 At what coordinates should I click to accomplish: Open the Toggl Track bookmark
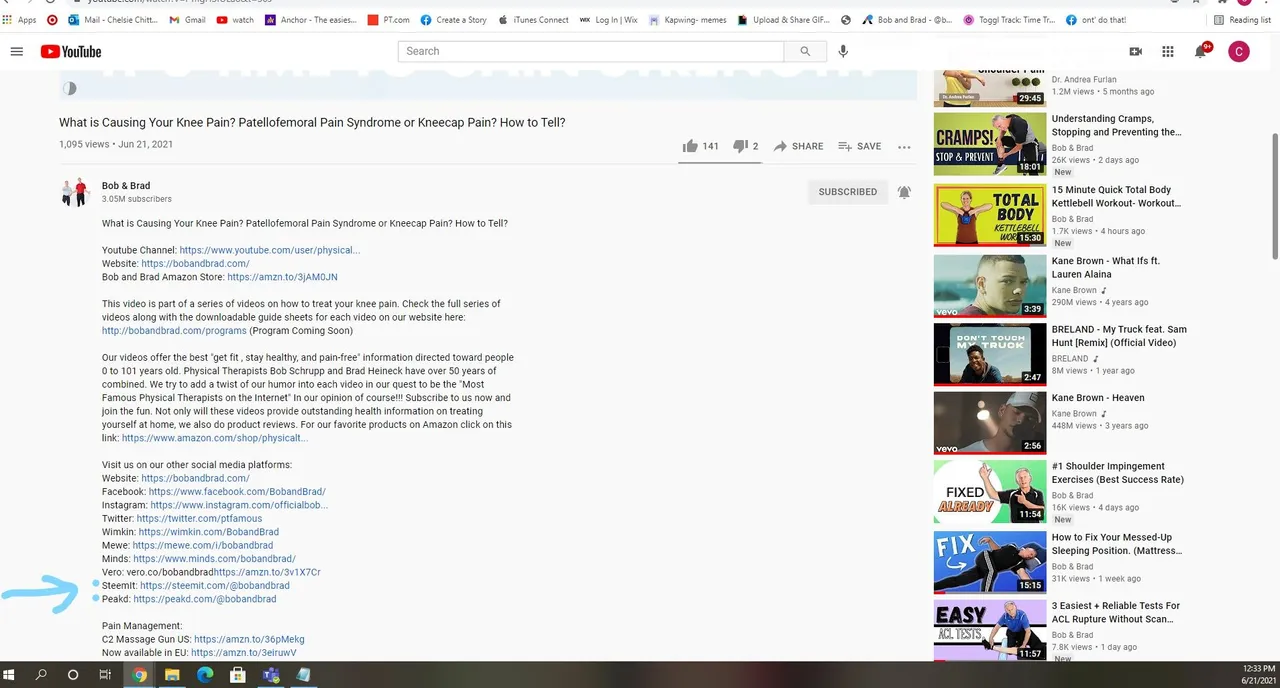coord(1008,20)
